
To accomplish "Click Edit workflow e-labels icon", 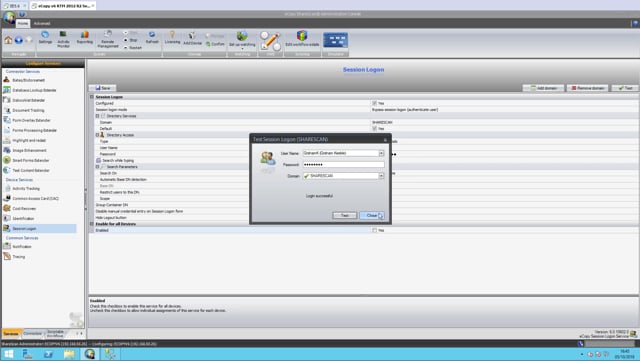I will (x=302, y=39).
